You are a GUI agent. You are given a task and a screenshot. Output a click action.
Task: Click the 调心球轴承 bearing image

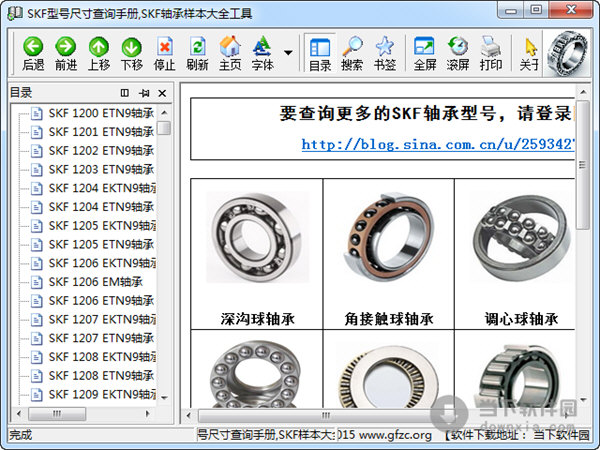(521, 238)
